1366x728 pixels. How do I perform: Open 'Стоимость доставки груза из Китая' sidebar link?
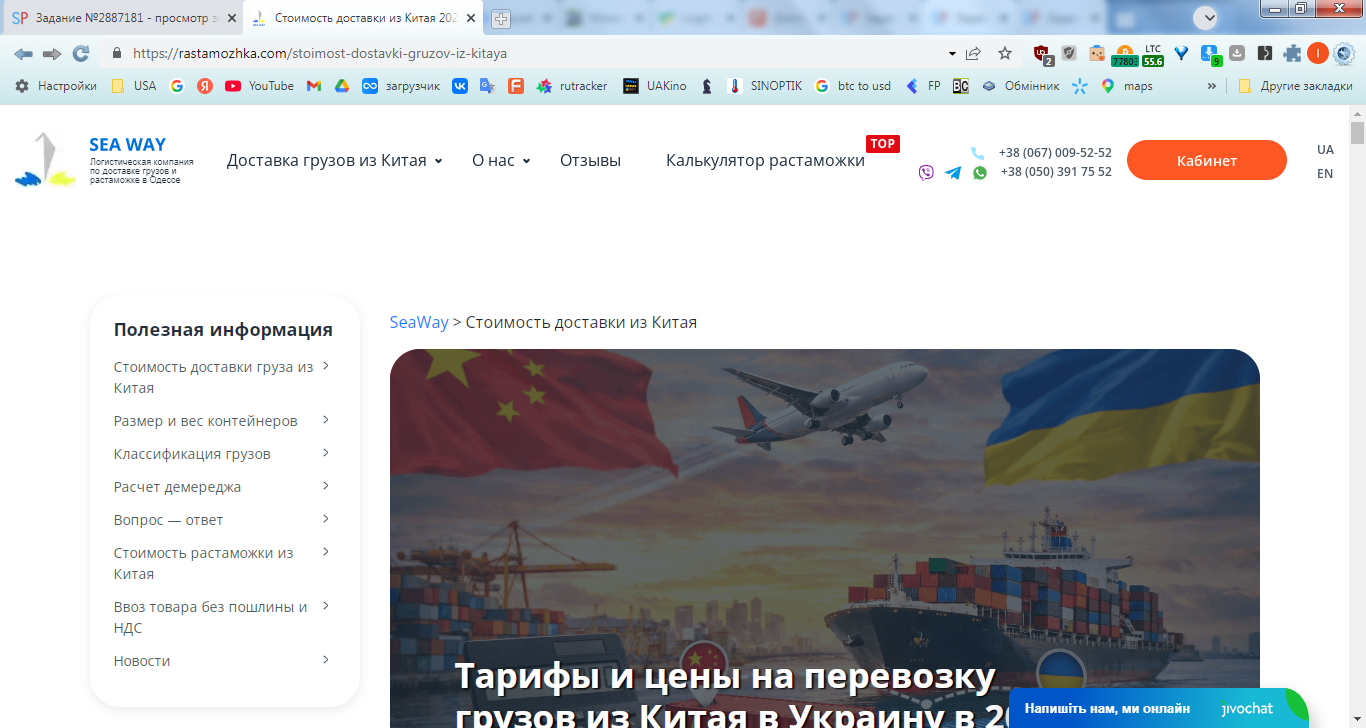[x=213, y=377]
